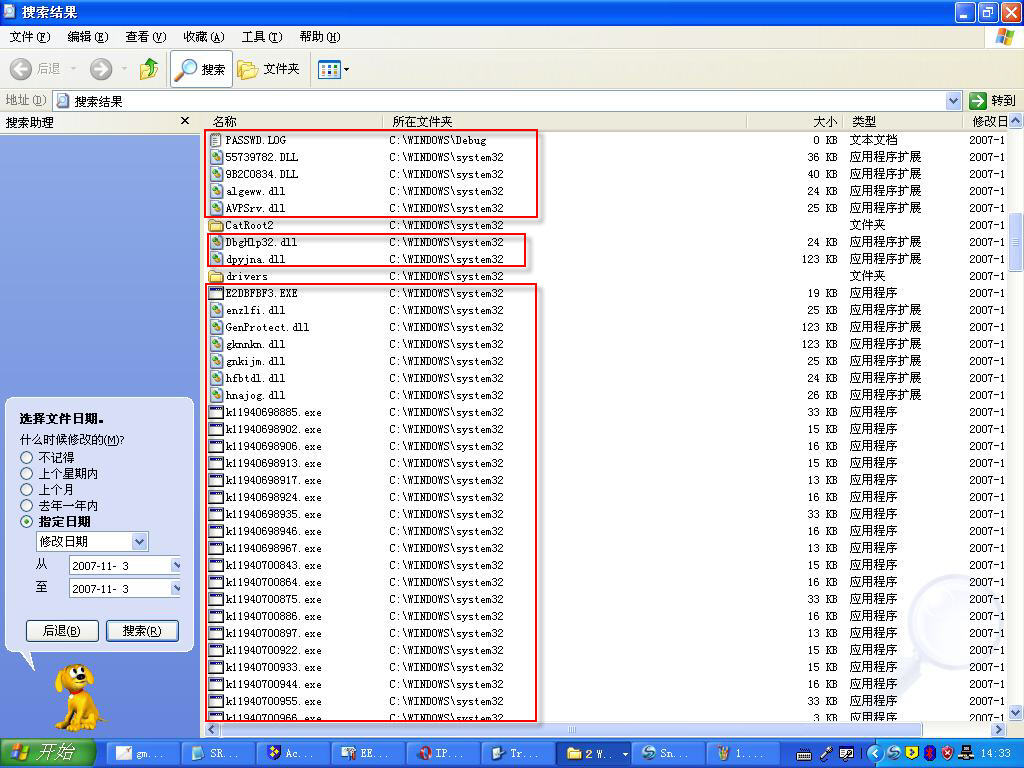Image resolution: width=1024 pixels, height=768 pixels.
Task: Click the horizontal scrollbar thumb
Action: [571, 729]
